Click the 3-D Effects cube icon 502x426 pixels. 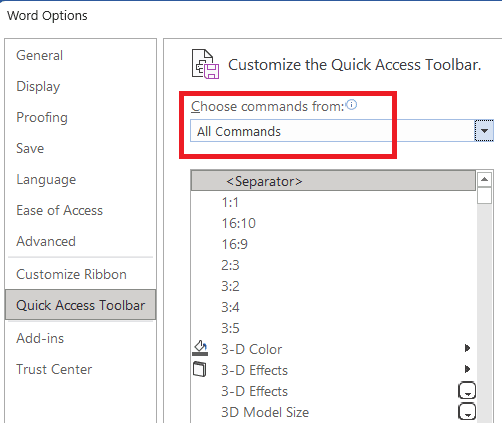coord(200,369)
